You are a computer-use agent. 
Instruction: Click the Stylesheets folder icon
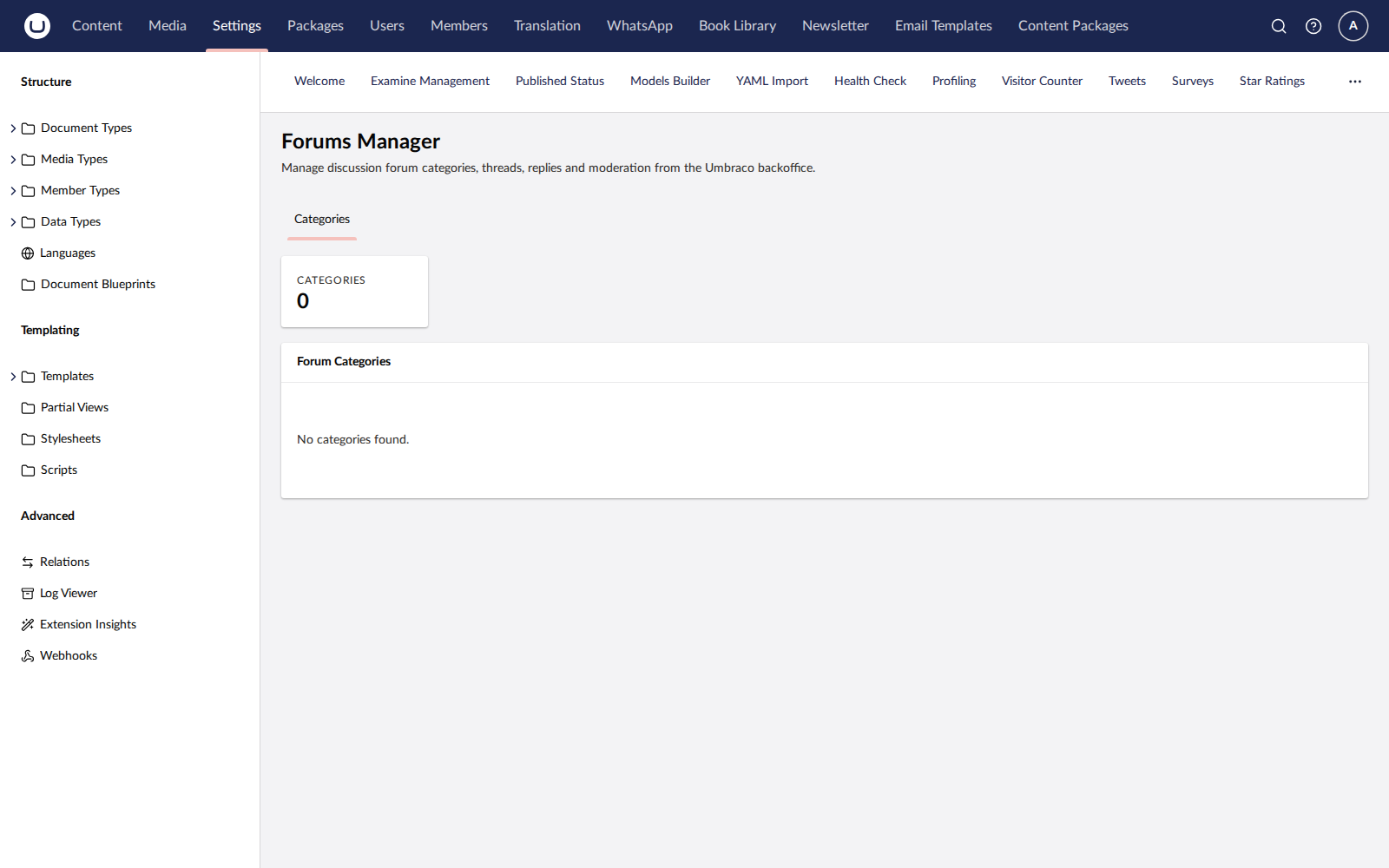tap(28, 439)
